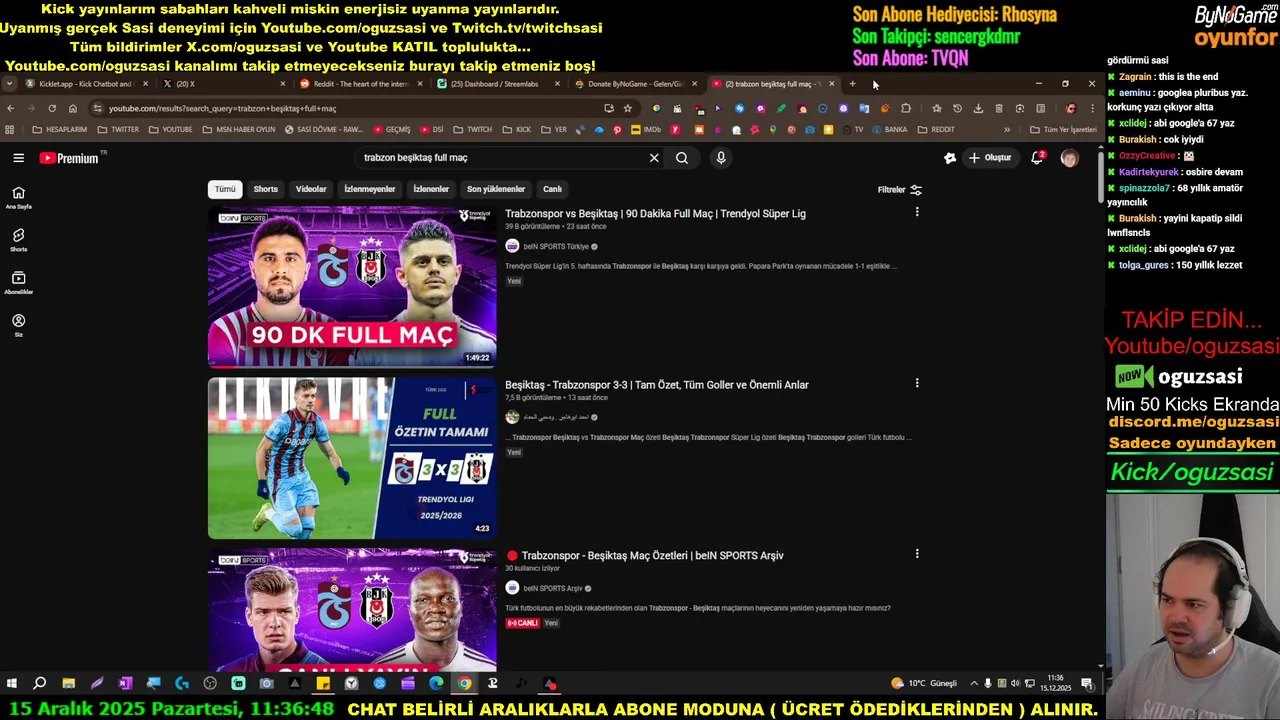This screenshot has width=1280, height=720.
Task: Open the Chrome downloads icon
Action: tap(978, 108)
